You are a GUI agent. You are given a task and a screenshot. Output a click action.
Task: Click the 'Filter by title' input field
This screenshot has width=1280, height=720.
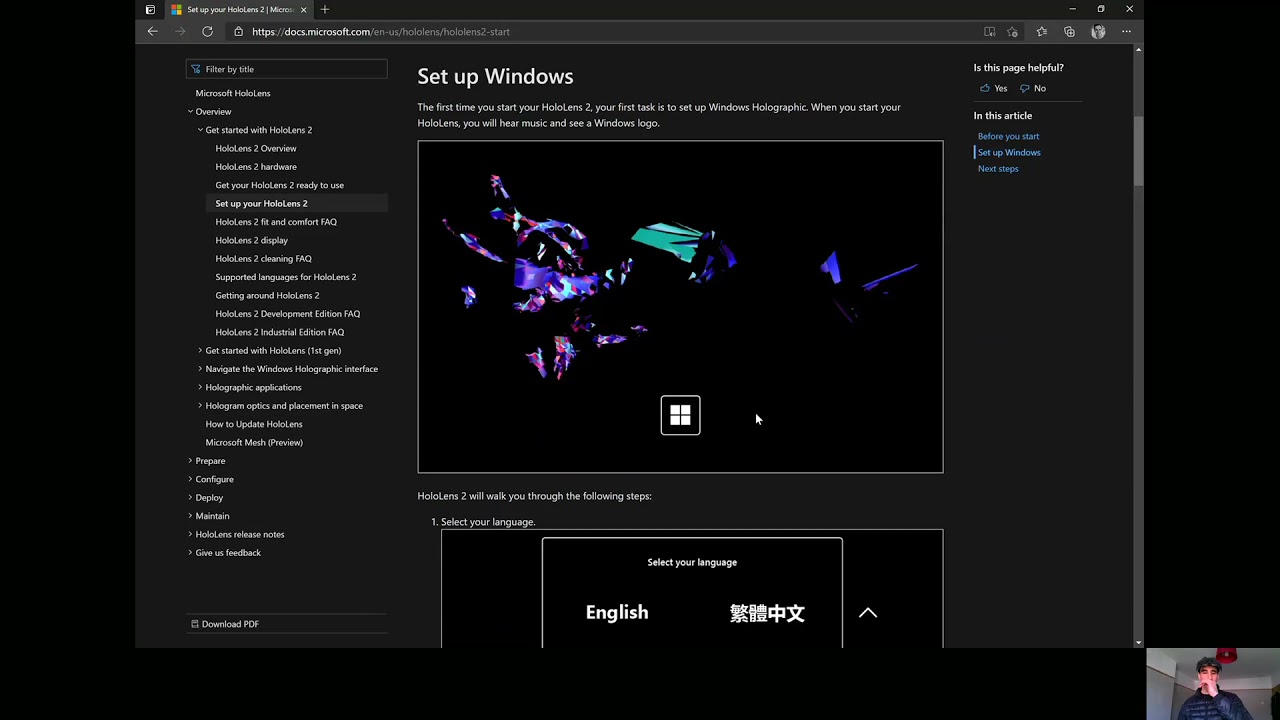coord(286,69)
